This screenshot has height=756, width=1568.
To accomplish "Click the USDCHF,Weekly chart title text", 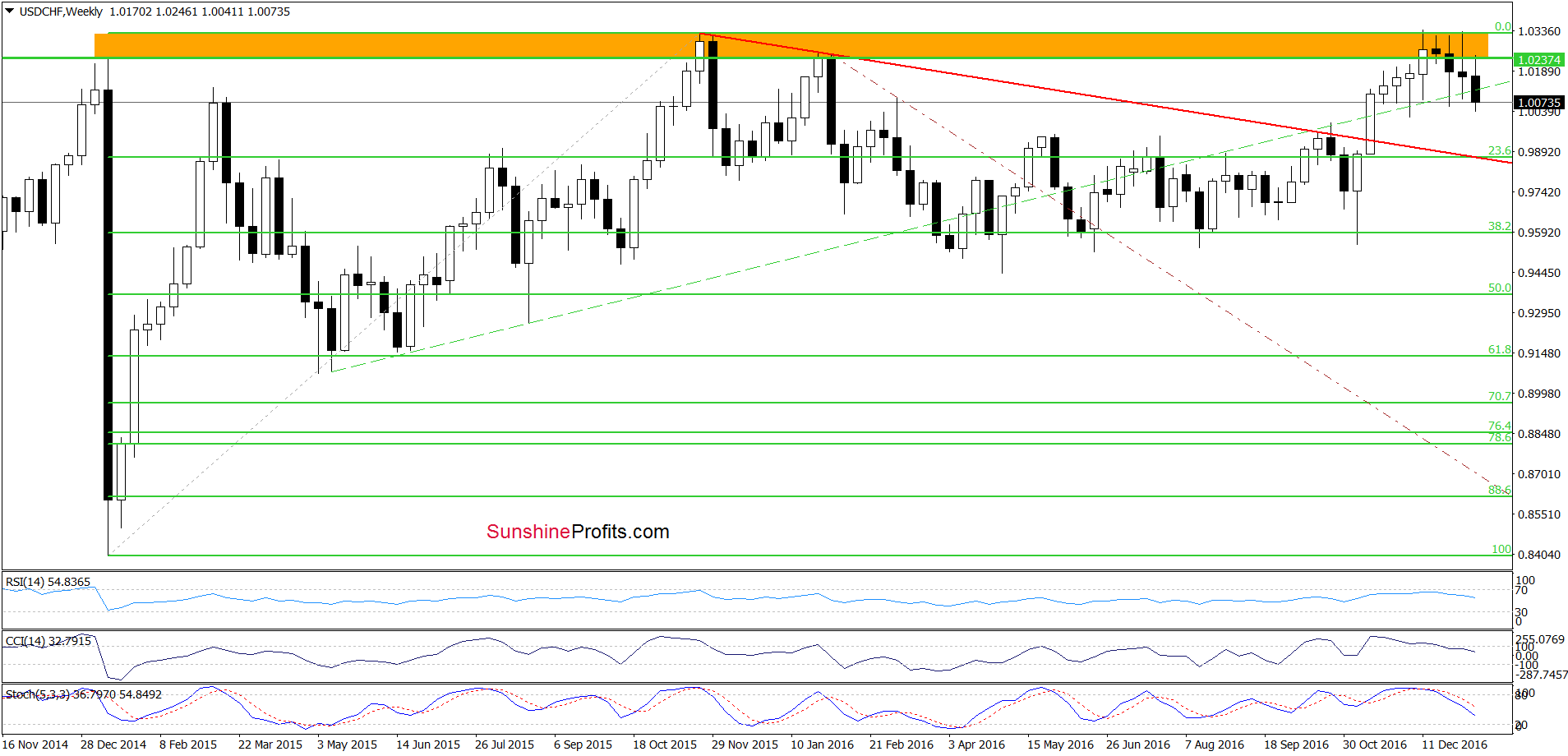I will [61, 12].
